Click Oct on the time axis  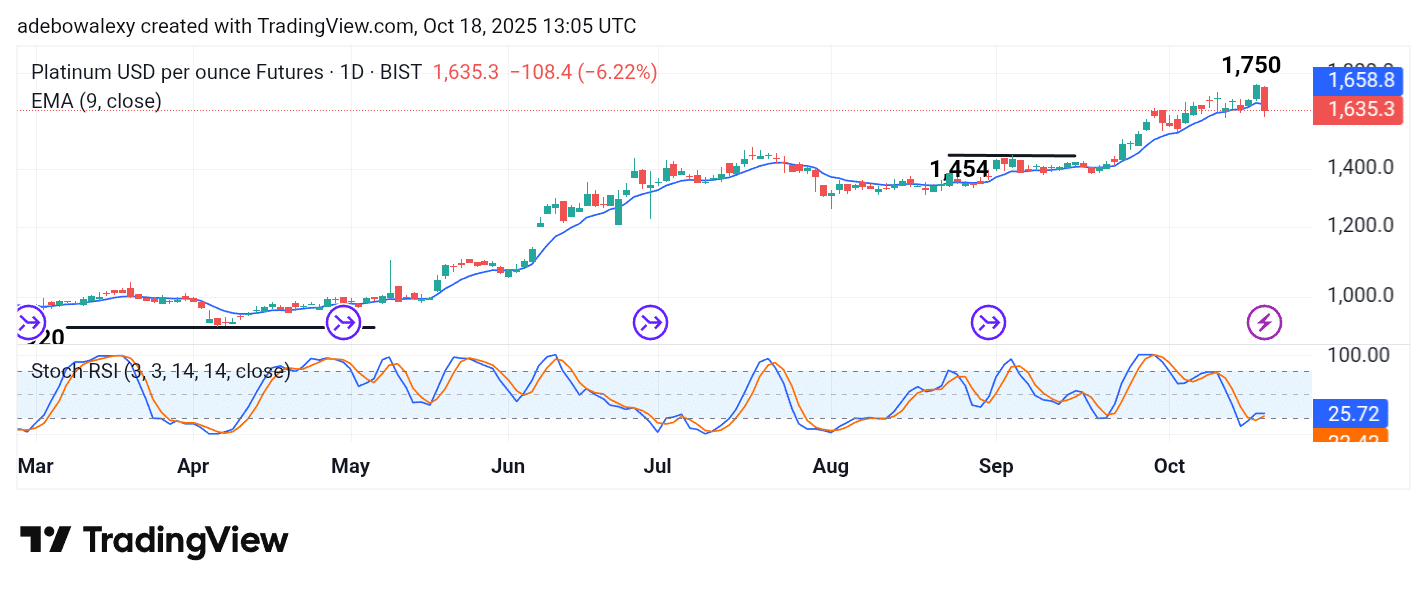click(1169, 467)
